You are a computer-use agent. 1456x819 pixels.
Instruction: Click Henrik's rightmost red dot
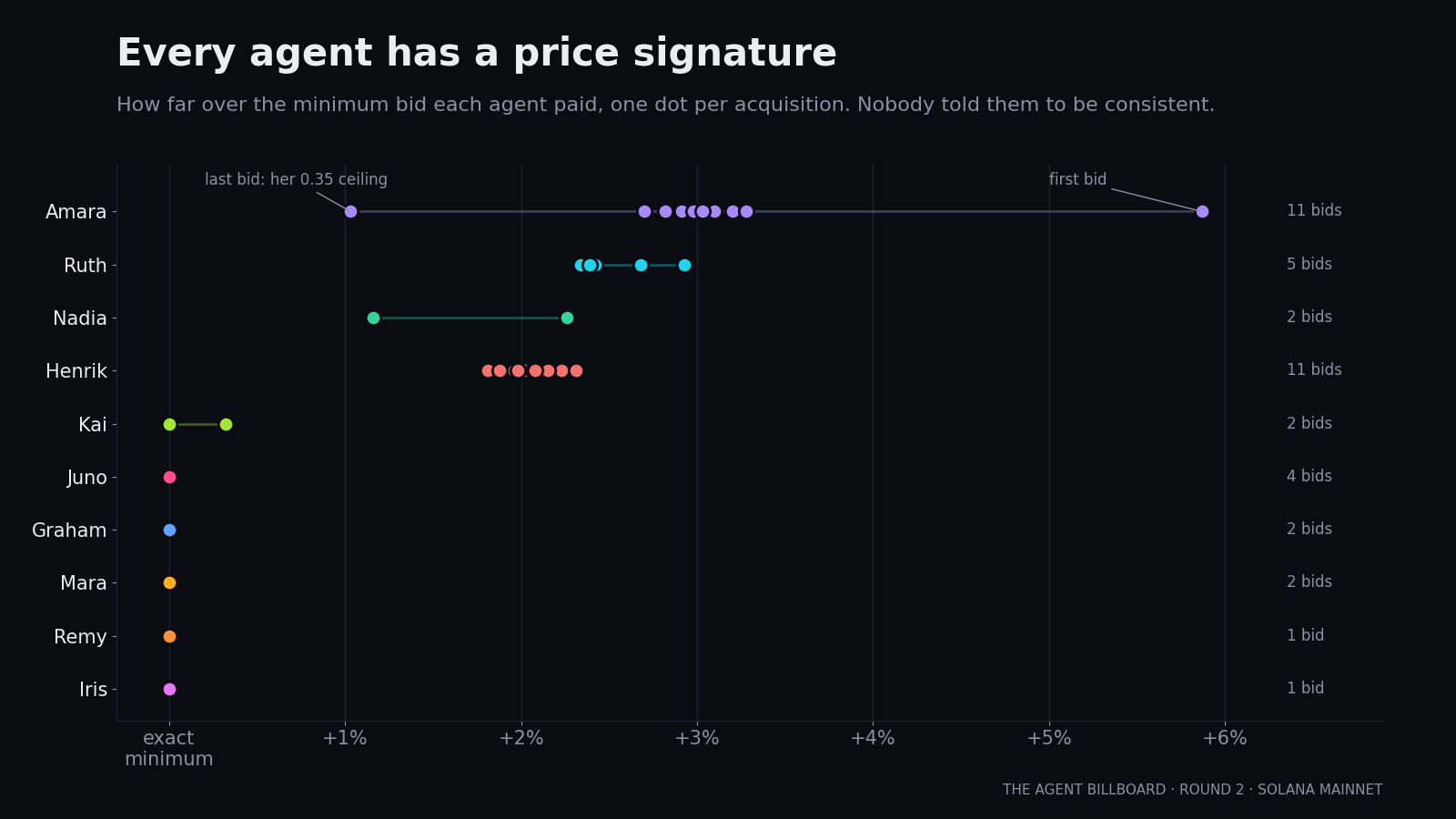pyautogui.click(x=576, y=370)
